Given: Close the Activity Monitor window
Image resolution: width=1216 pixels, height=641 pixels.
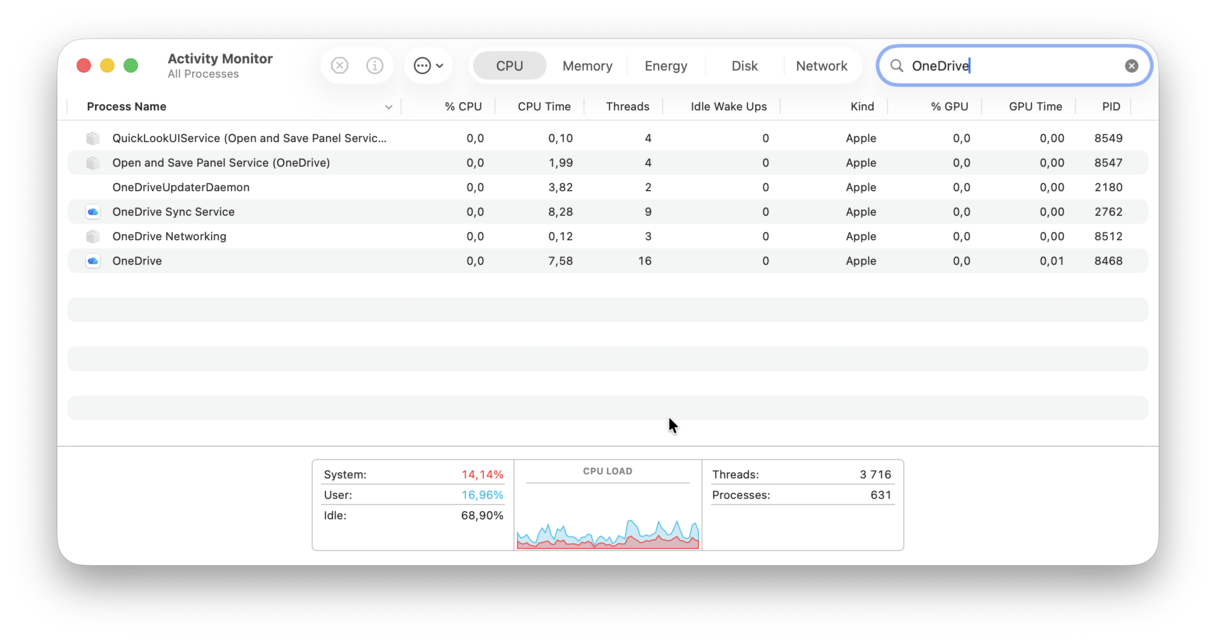Looking at the screenshot, I should pos(84,66).
